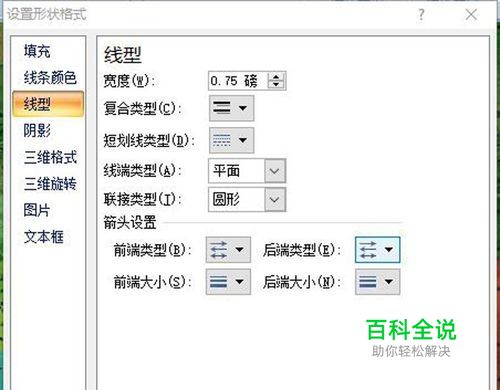Click the 线型 section heading
This screenshot has height=390, width=500.
[123, 55]
